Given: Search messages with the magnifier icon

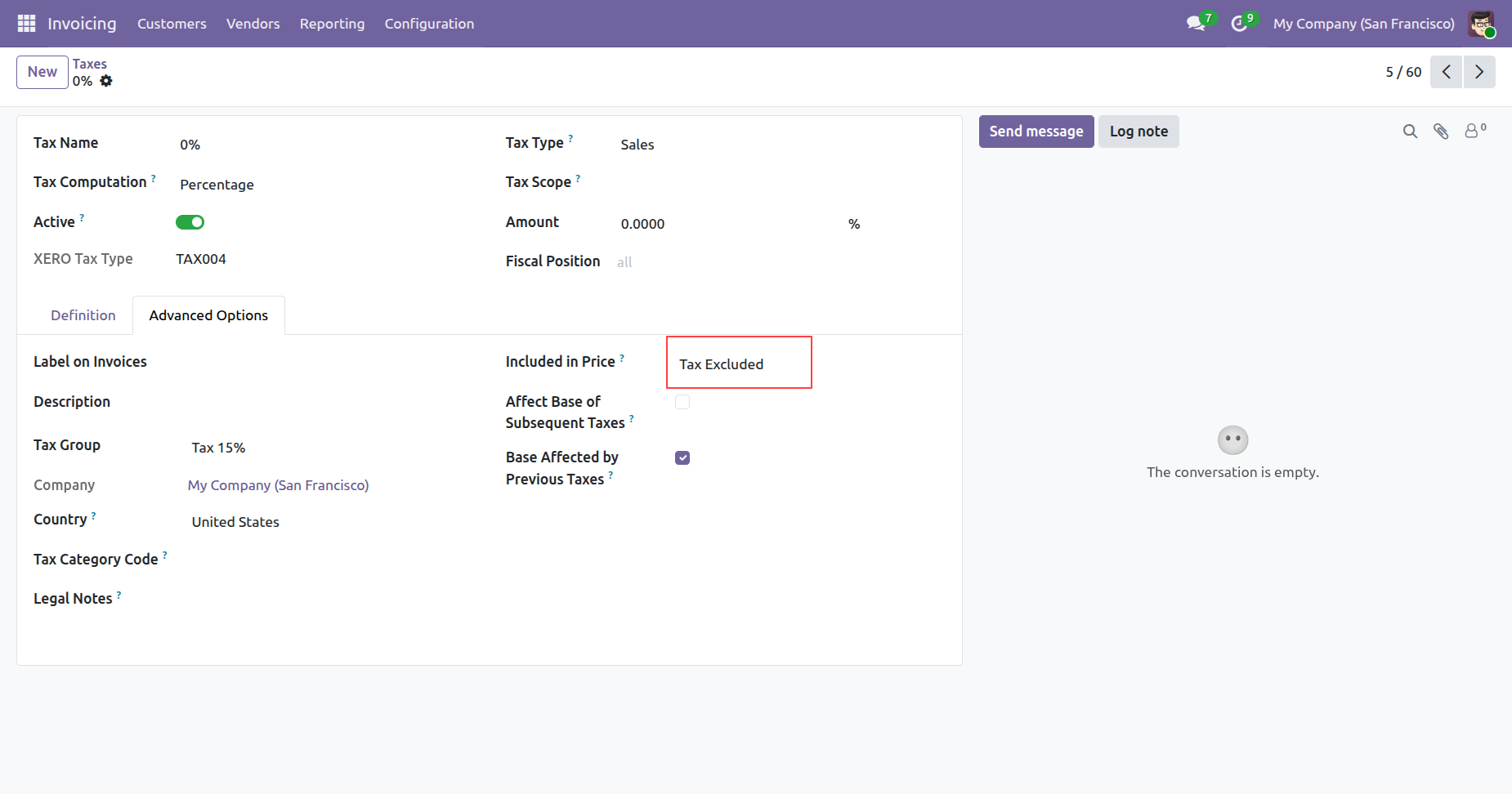Looking at the screenshot, I should pos(1410,132).
